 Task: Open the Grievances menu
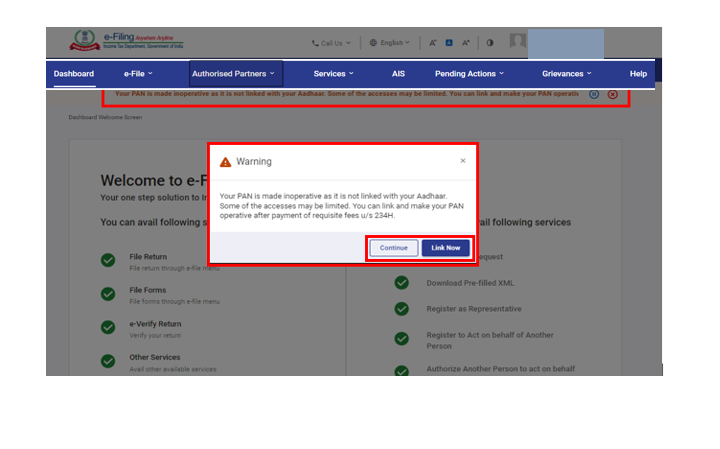coord(567,74)
